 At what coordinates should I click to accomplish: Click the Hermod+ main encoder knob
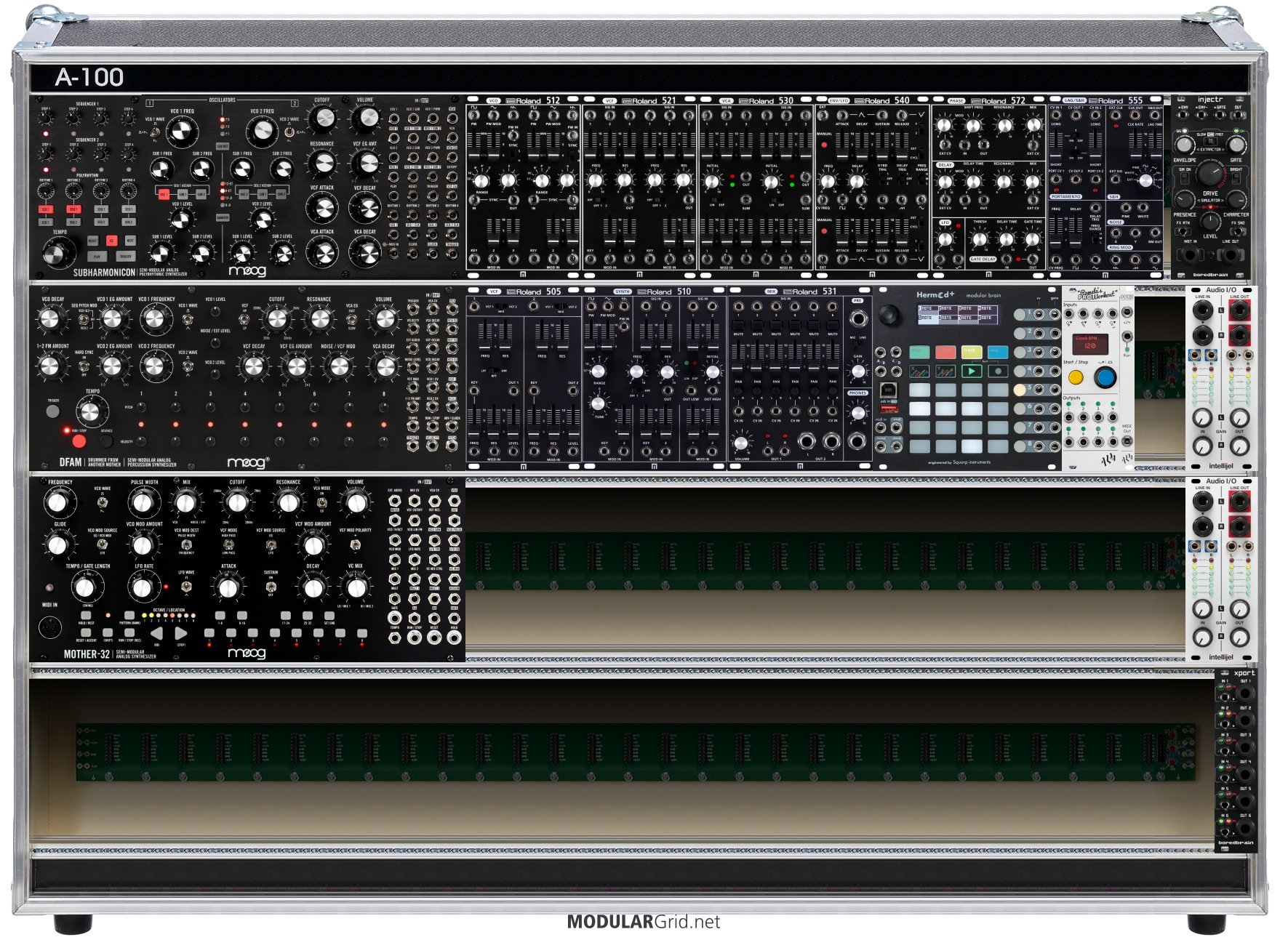(x=889, y=315)
